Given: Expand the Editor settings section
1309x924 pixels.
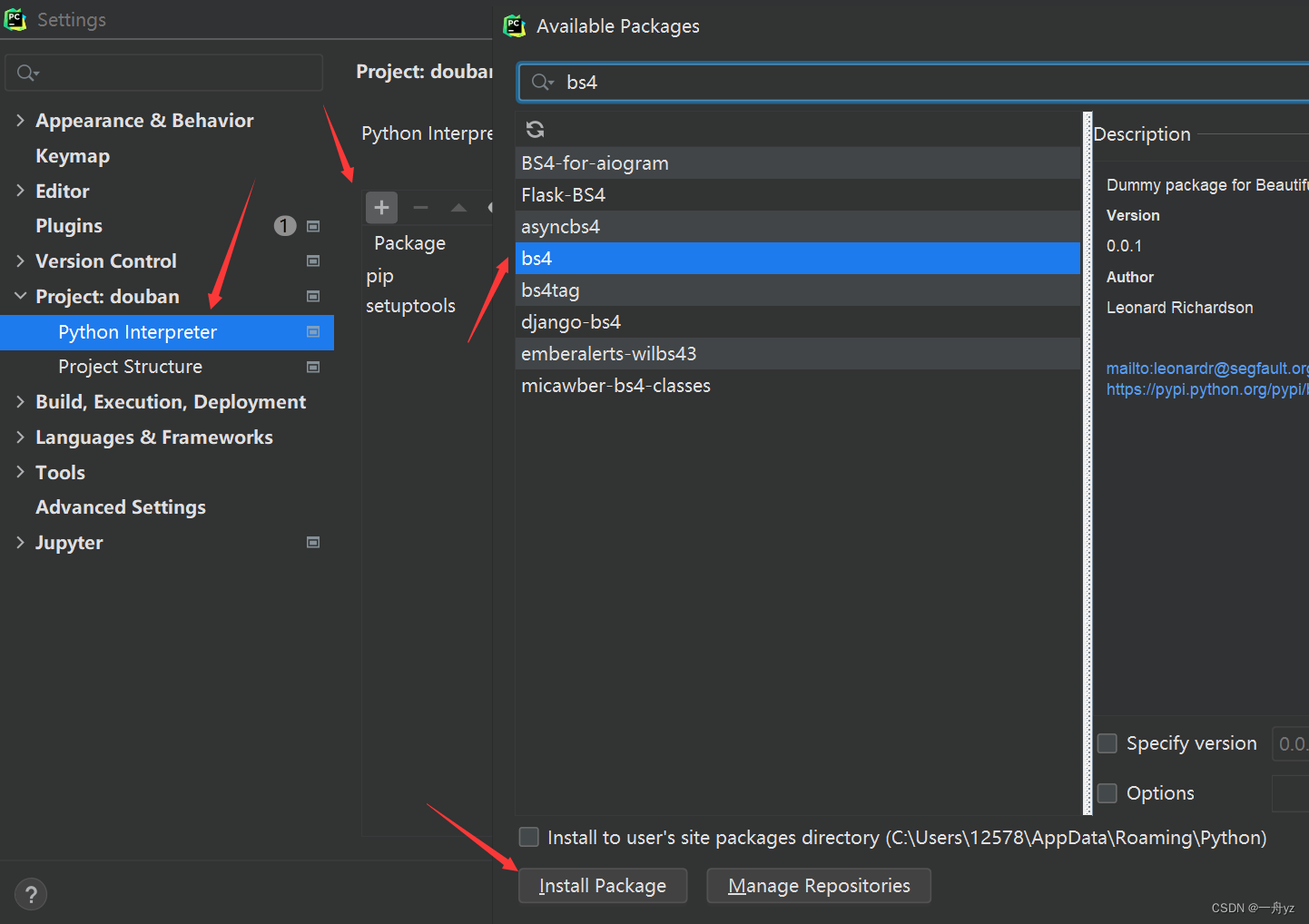Looking at the screenshot, I should [20, 191].
